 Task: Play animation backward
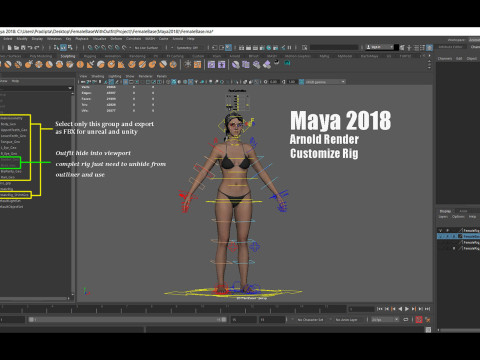click(x=400, y=309)
